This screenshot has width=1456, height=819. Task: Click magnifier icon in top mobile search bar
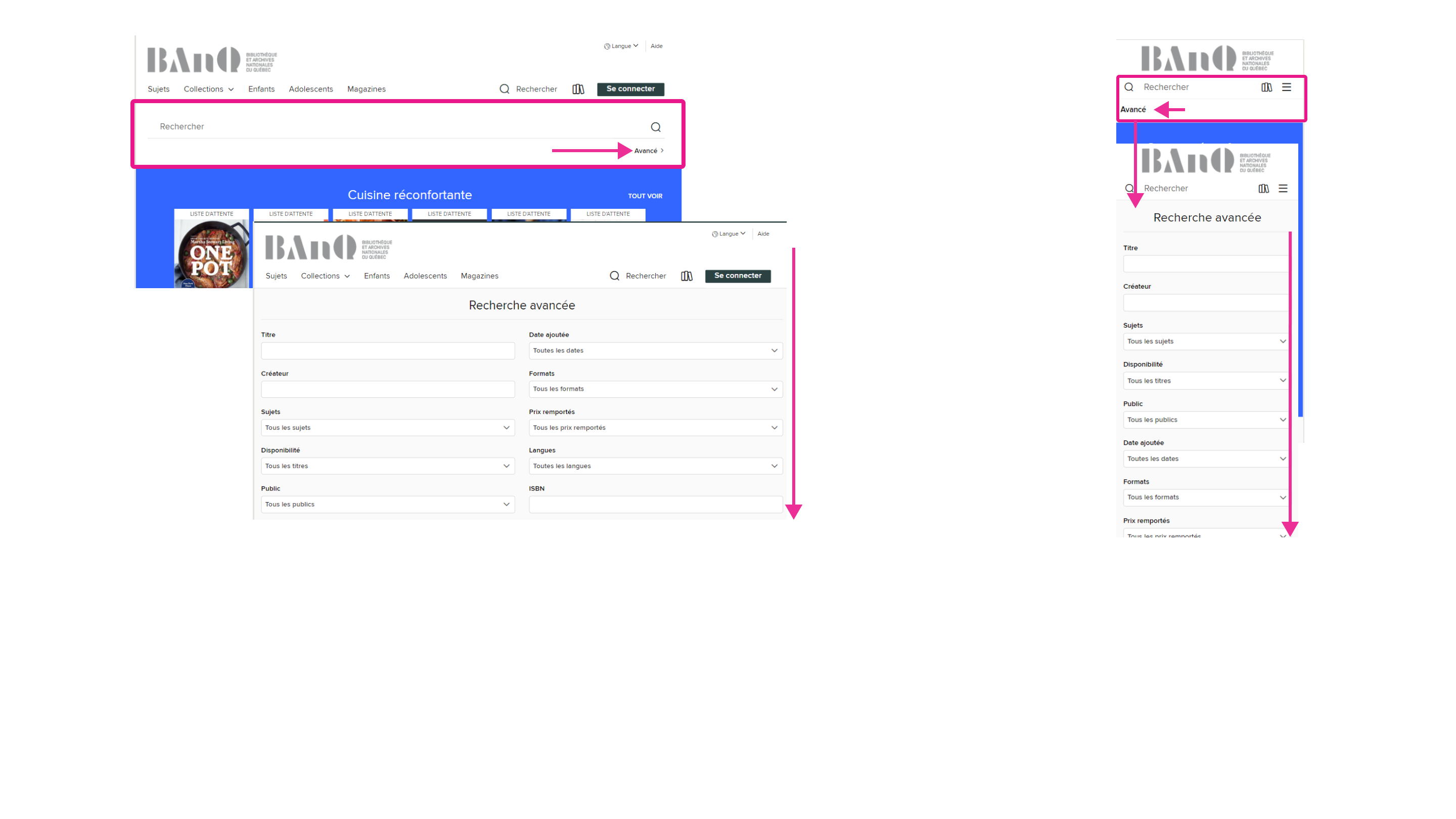coord(1129,87)
